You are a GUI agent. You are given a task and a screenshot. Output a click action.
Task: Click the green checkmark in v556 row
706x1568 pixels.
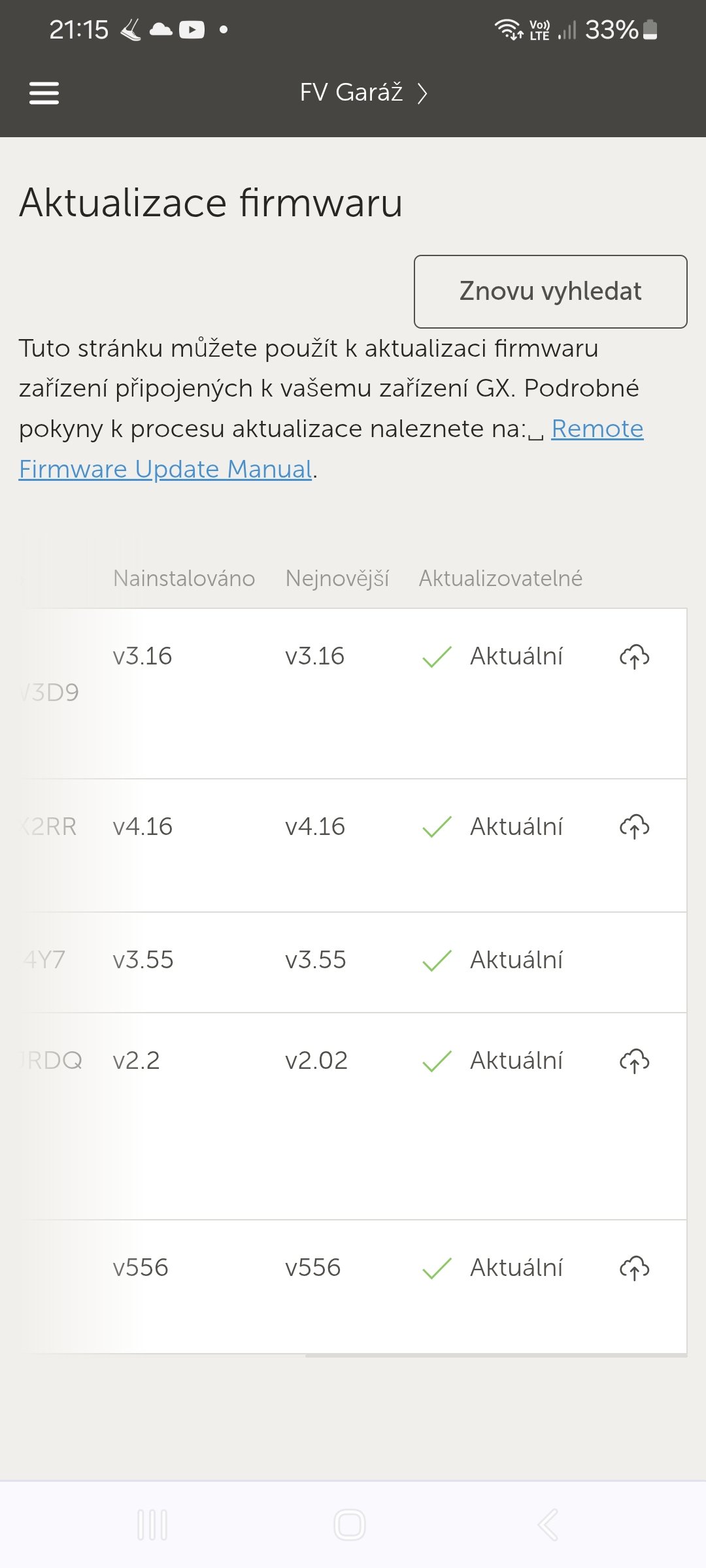pyautogui.click(x=437, y=1268)
